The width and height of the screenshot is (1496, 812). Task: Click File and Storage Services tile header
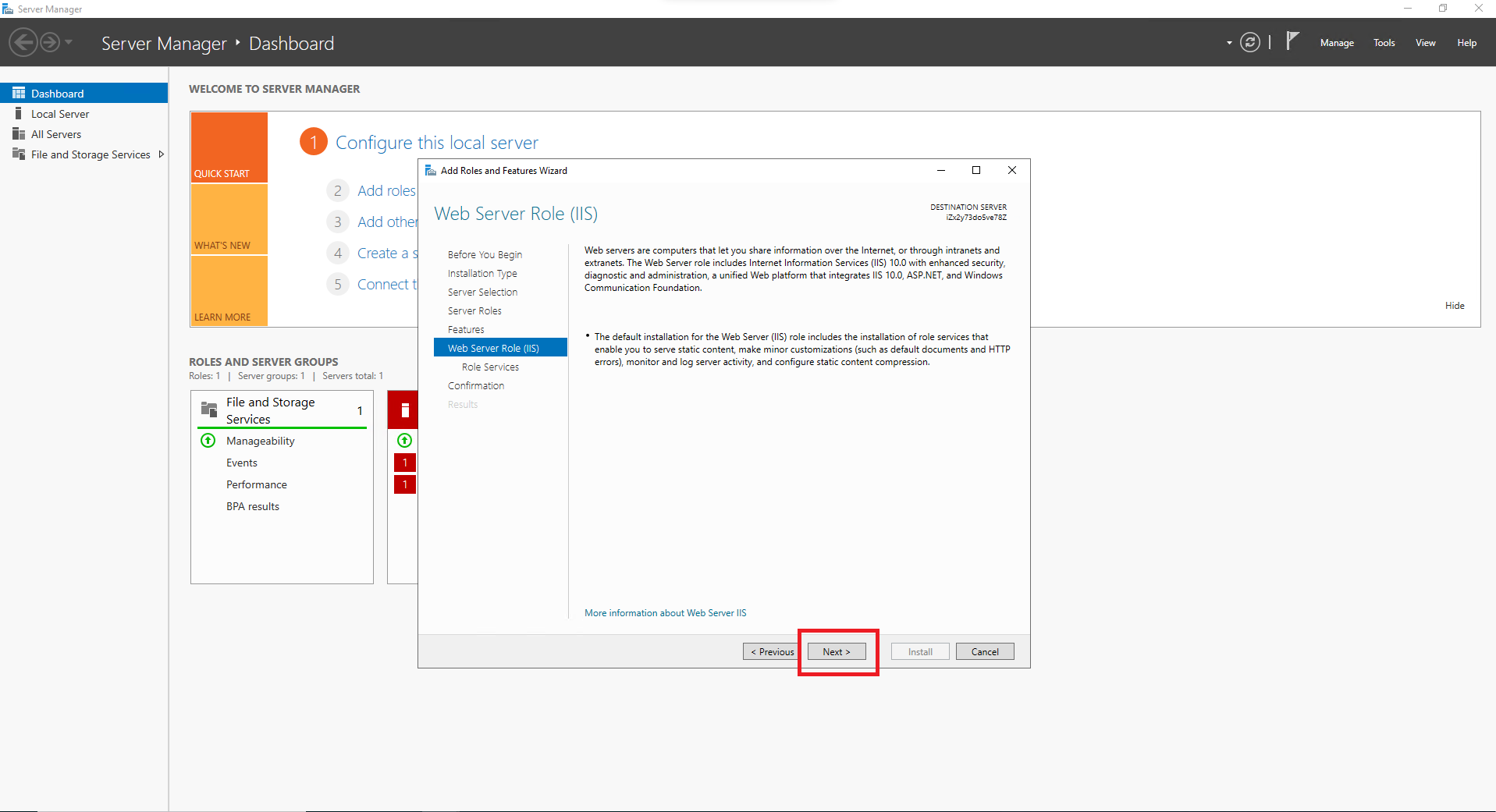point(282,410)
